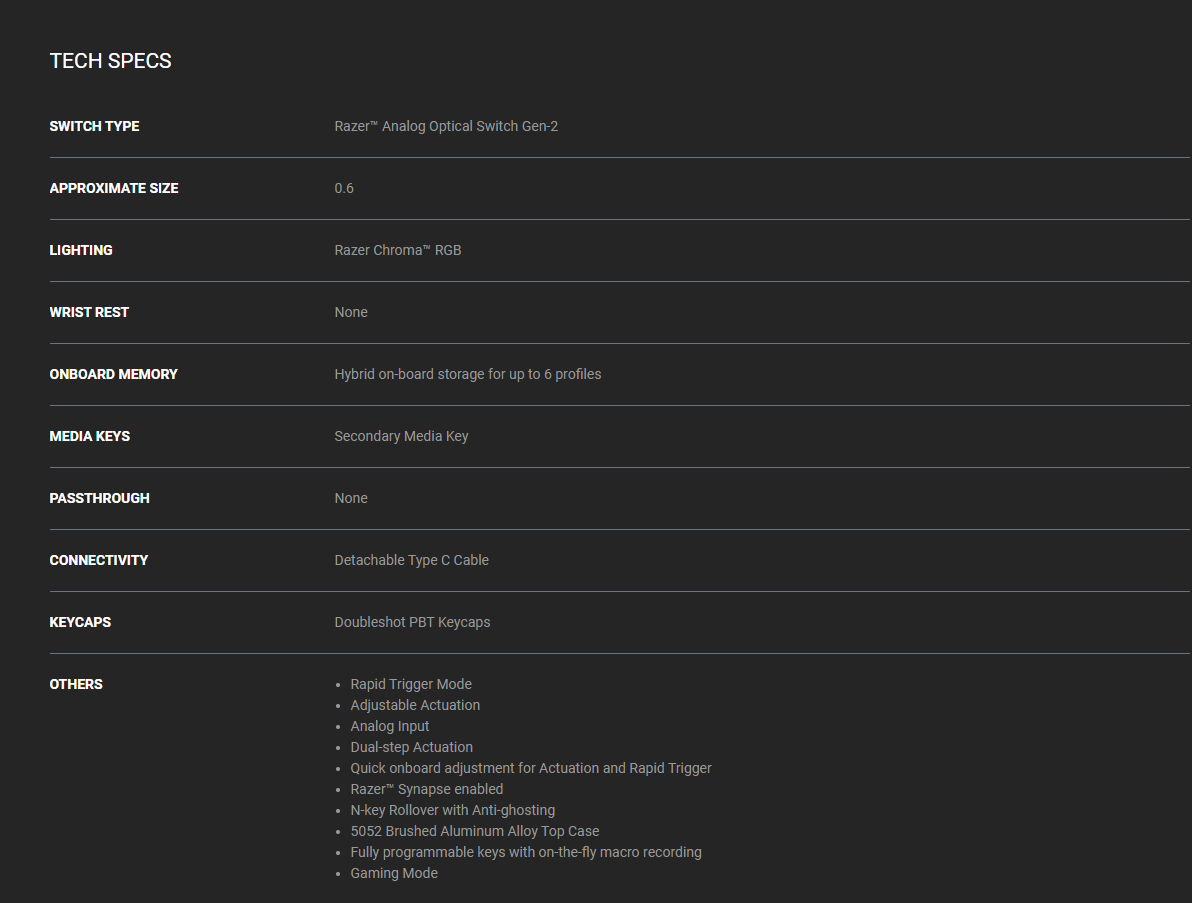The height and width of the screenshot is (903, 1192).
Task: Select the Razer Chroma RGB value
Action: point(398,250)
